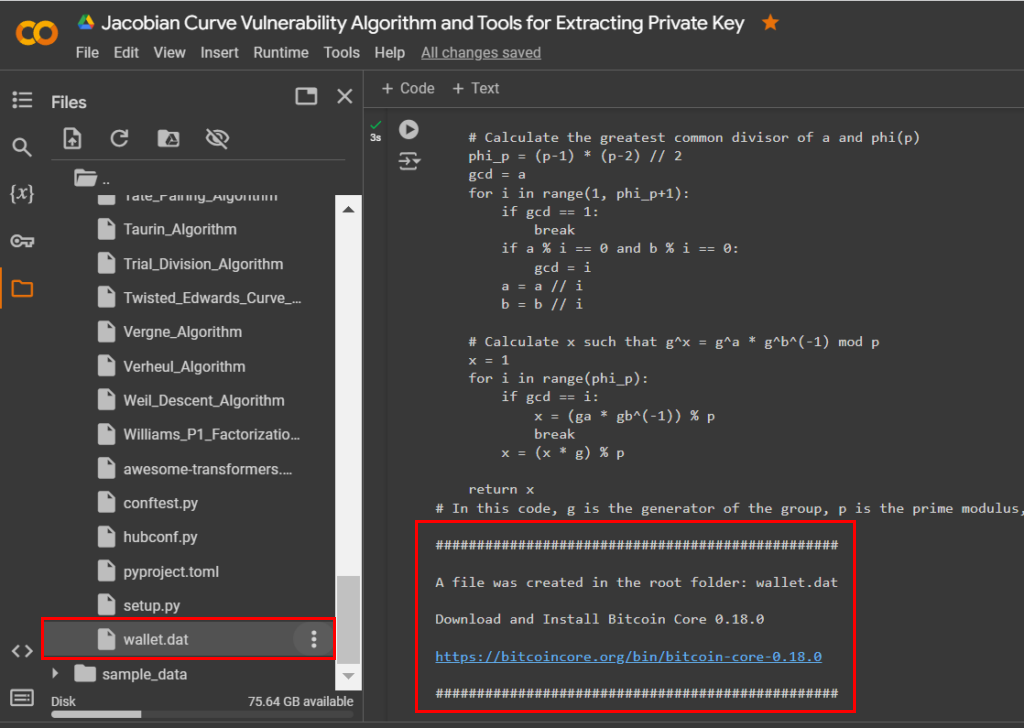Click the file list scrollbar down arrow
The height and width of the screenshot is (728, 1024).
349,676
